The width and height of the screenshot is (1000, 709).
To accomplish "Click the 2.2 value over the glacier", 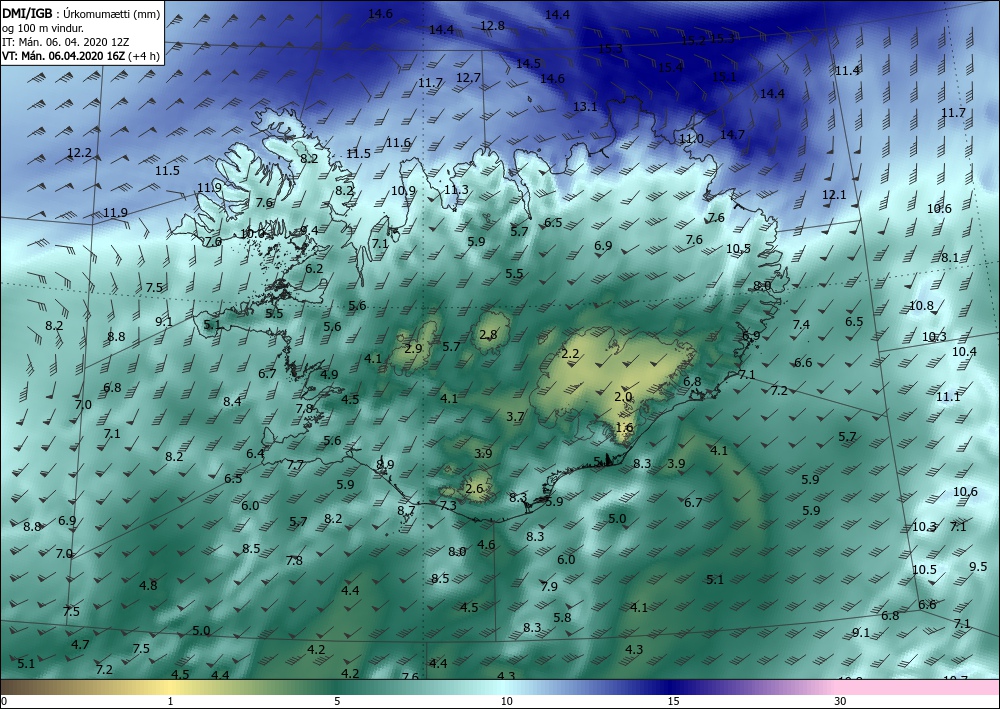I will click(x=570, y=353).
